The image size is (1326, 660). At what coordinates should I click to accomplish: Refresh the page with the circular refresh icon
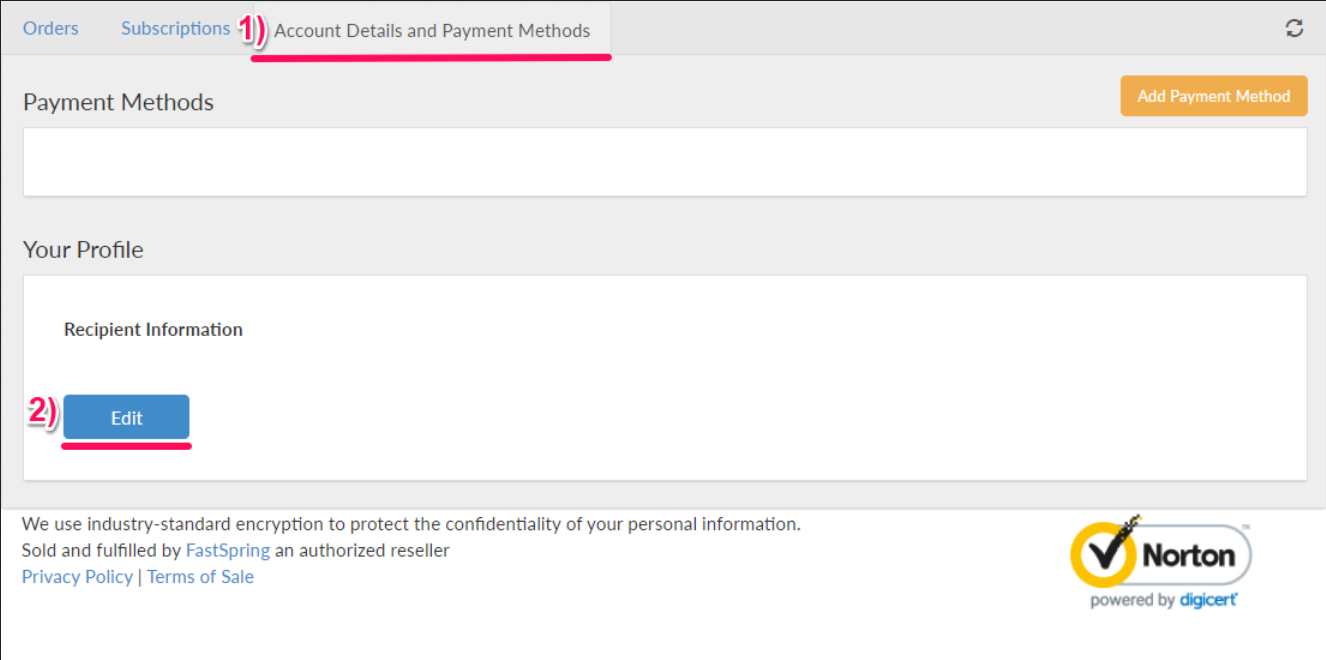pos(1294,28)
